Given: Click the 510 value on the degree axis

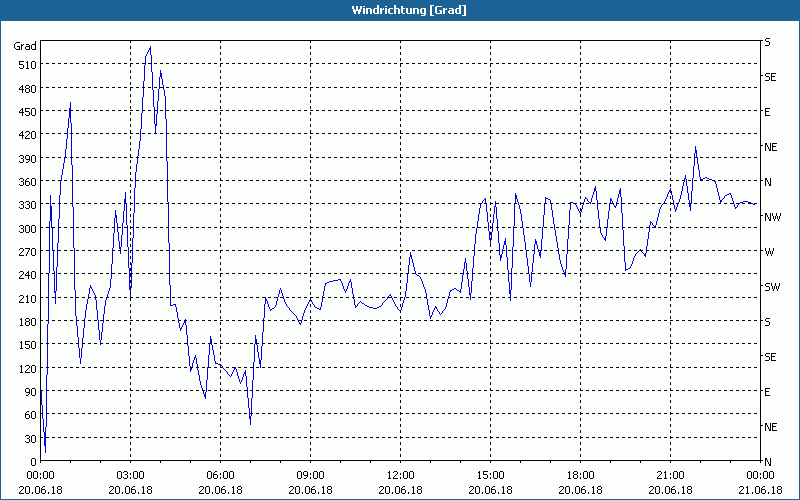Looking at the screenshot, I should coord(28,65).
